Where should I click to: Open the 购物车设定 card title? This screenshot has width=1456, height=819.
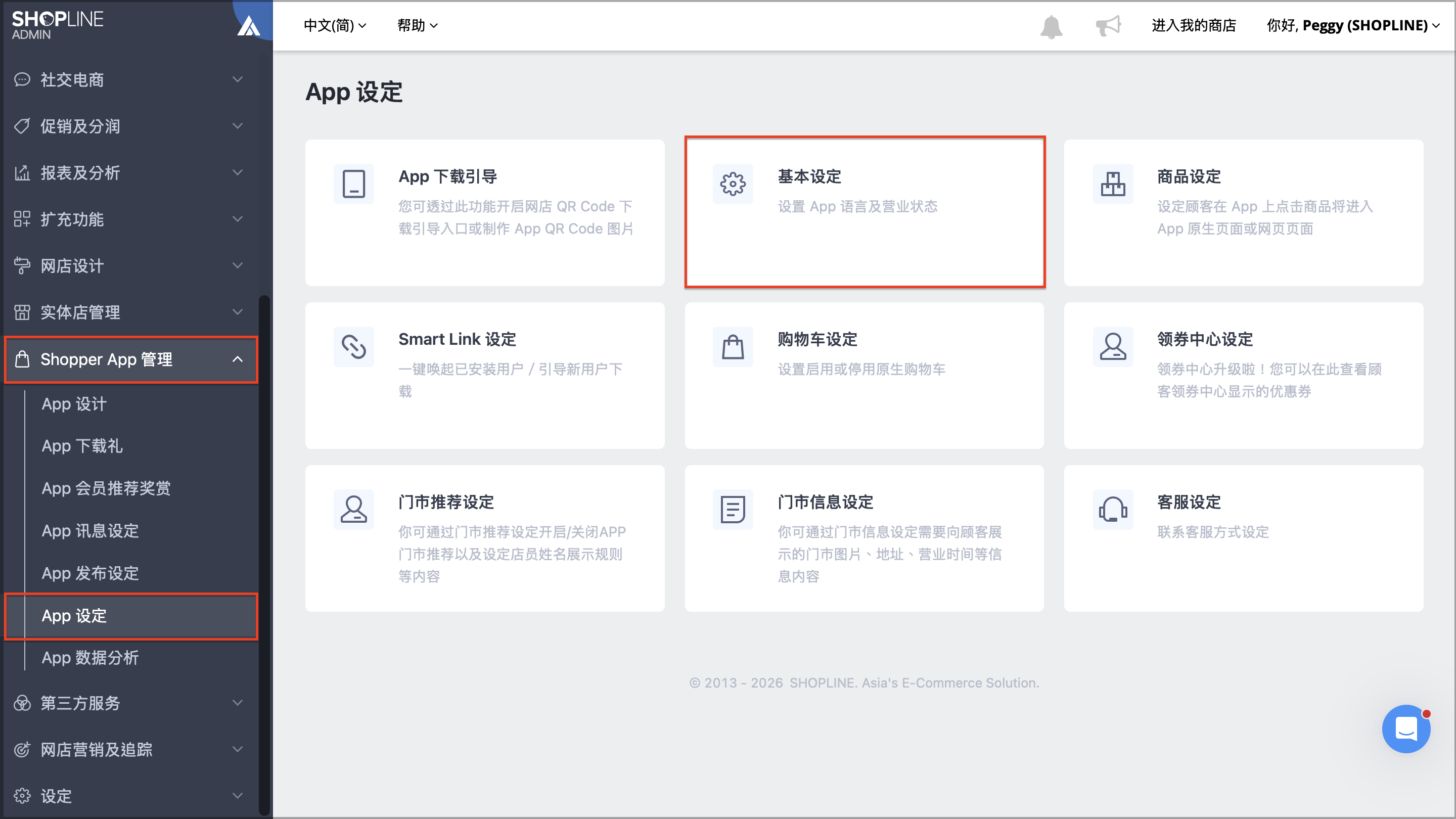817,339
